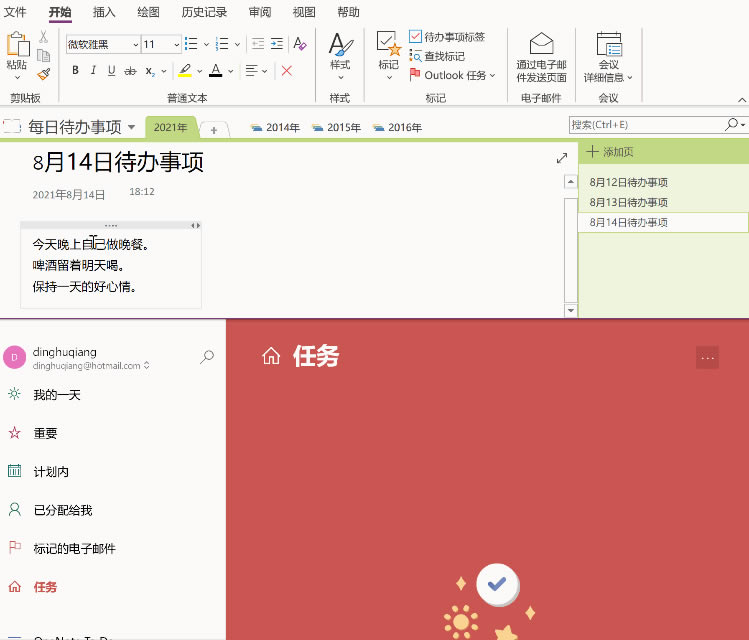Expand the Outlook 任务 dropdown
749x640 pixels.
point(492,75)
